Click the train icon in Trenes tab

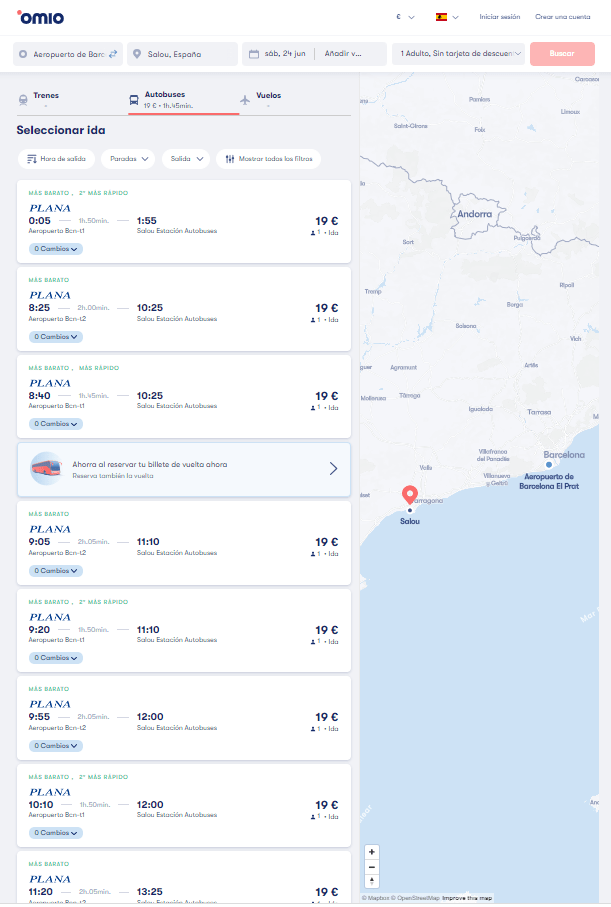[23, 100]
